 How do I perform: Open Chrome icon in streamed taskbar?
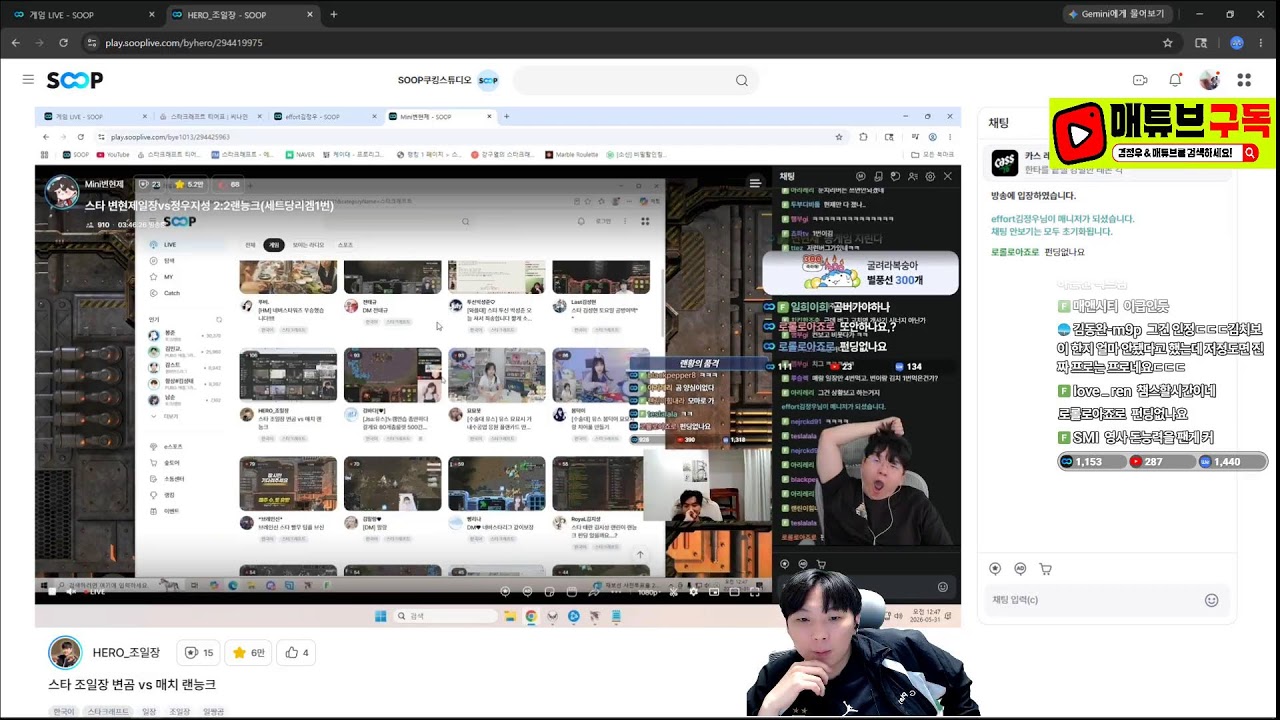[x=531, y=616]
